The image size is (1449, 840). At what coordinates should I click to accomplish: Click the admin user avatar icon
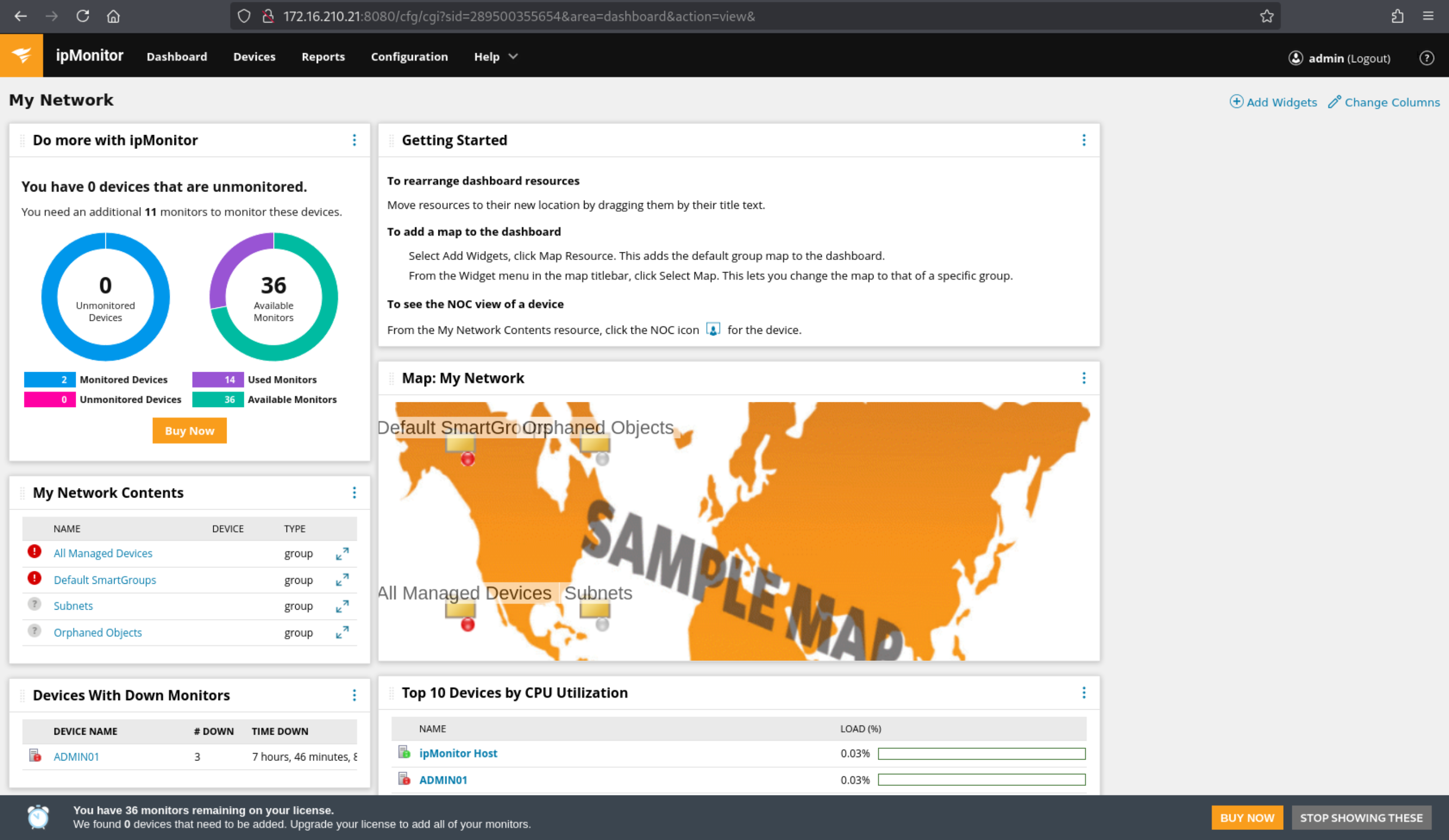pyautogui.click(x=1296, y=58)
